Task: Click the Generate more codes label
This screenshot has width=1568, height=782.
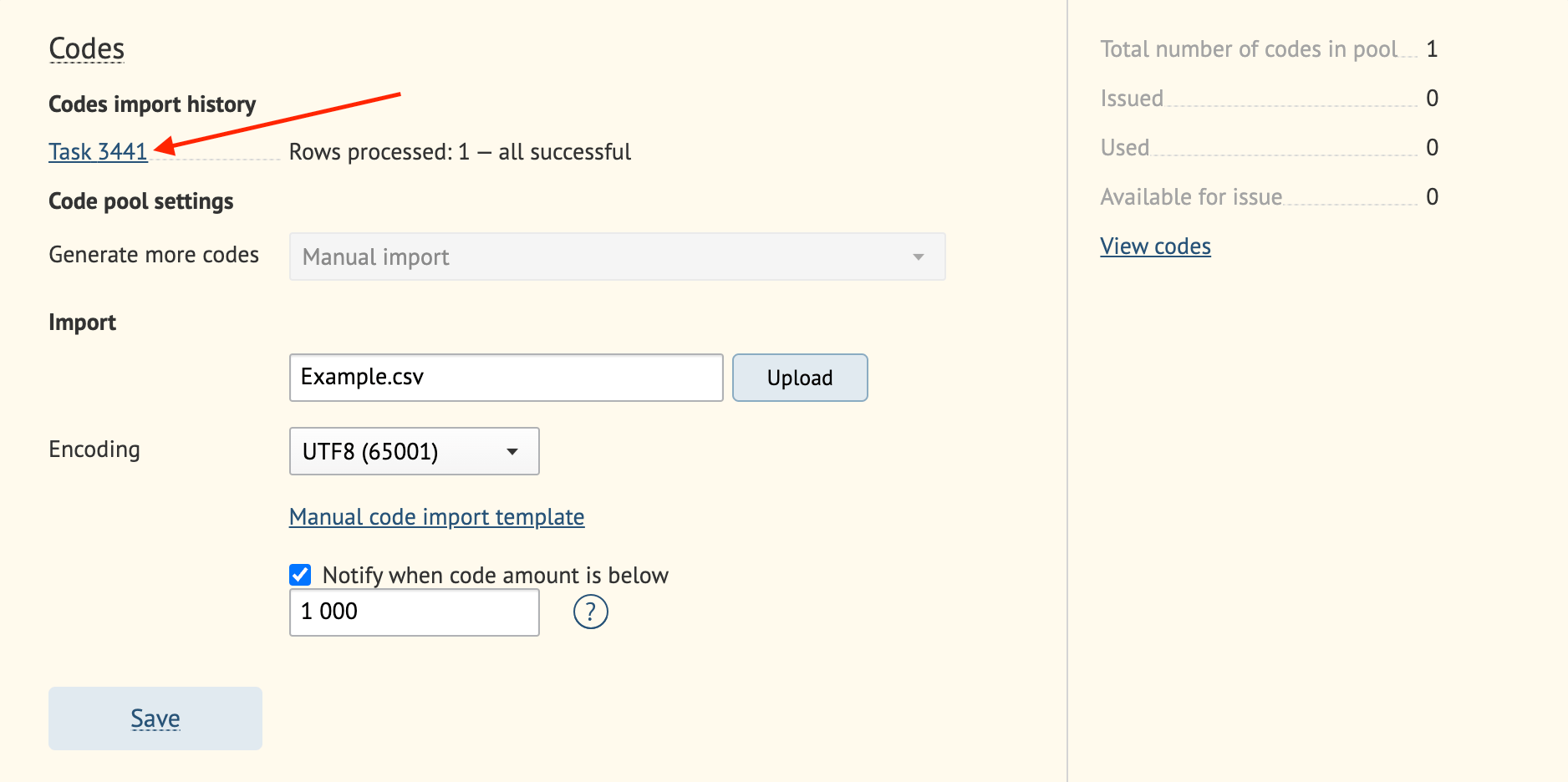Action: (154, 255)
